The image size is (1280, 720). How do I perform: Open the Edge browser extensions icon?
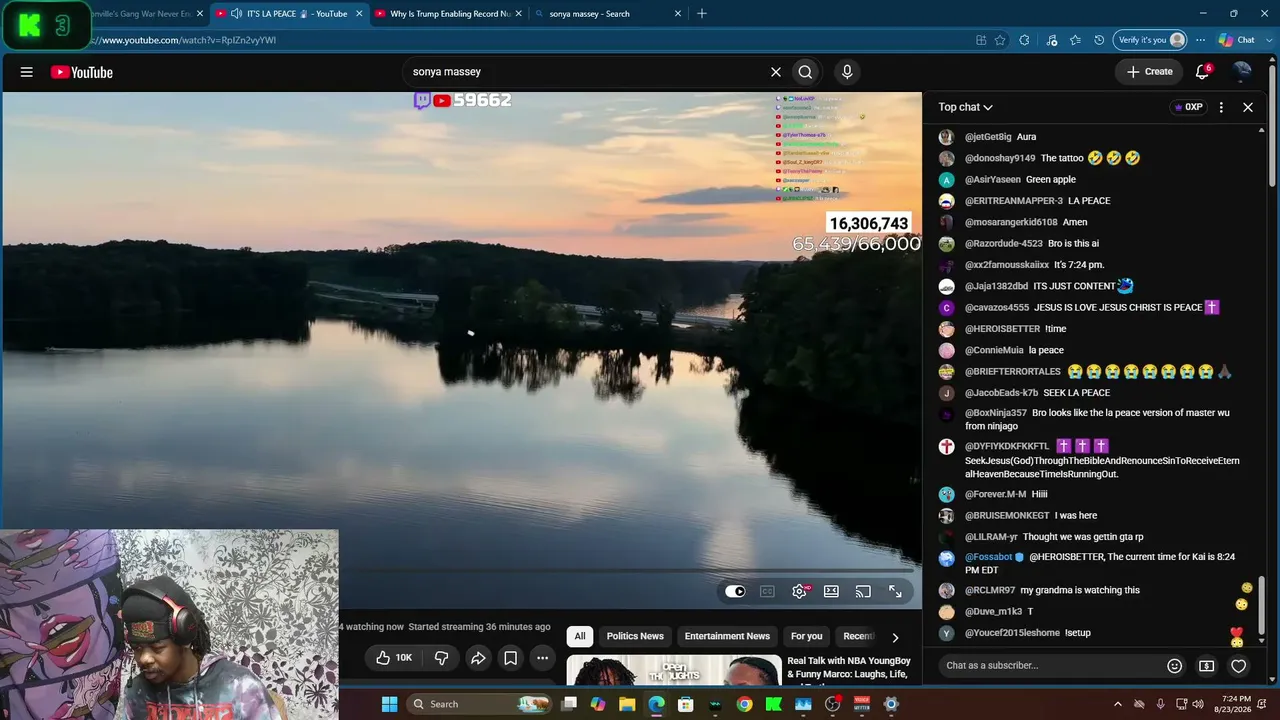tap(1024, 40)
